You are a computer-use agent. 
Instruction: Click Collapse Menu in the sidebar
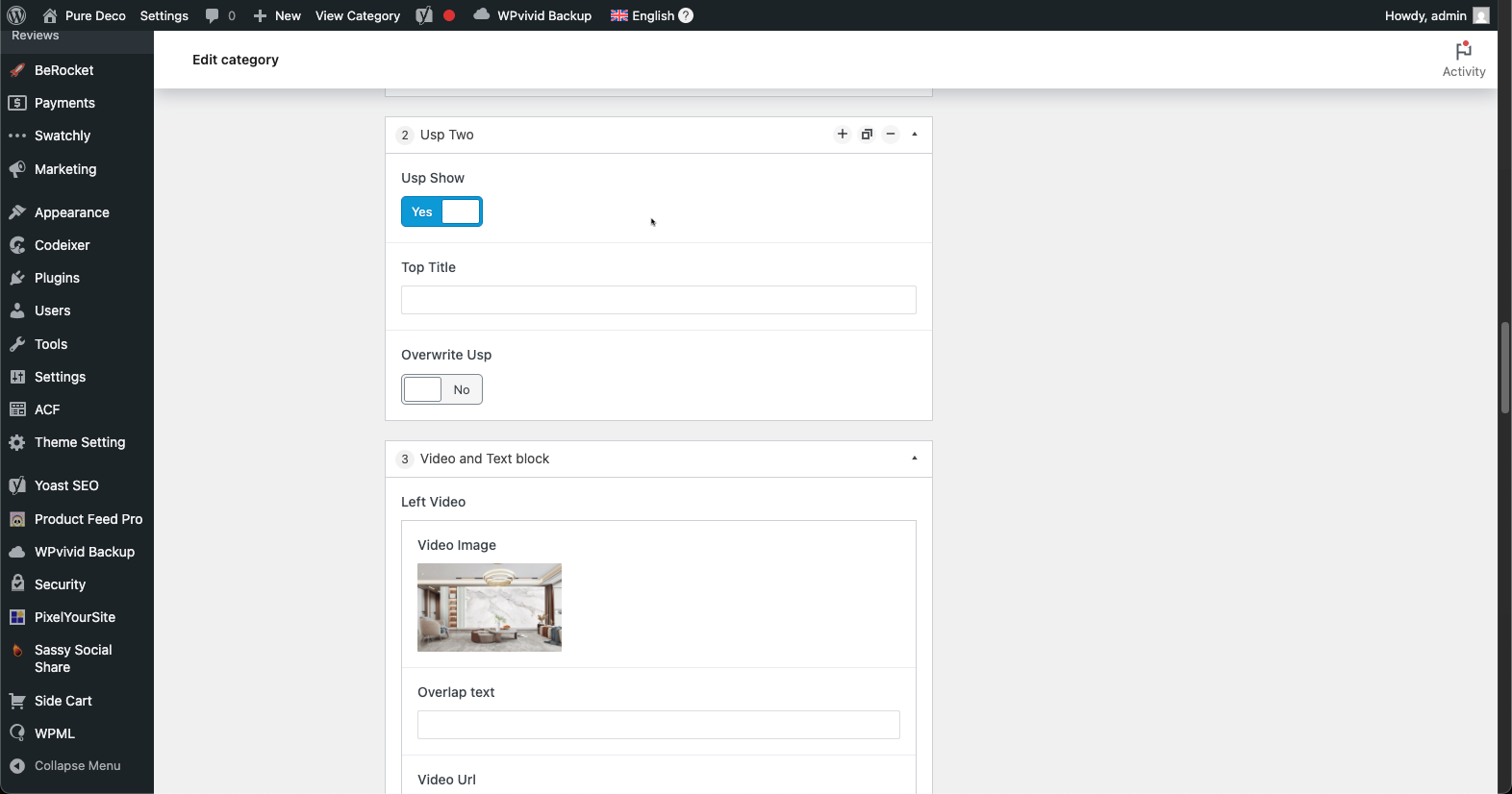point(65,766)
